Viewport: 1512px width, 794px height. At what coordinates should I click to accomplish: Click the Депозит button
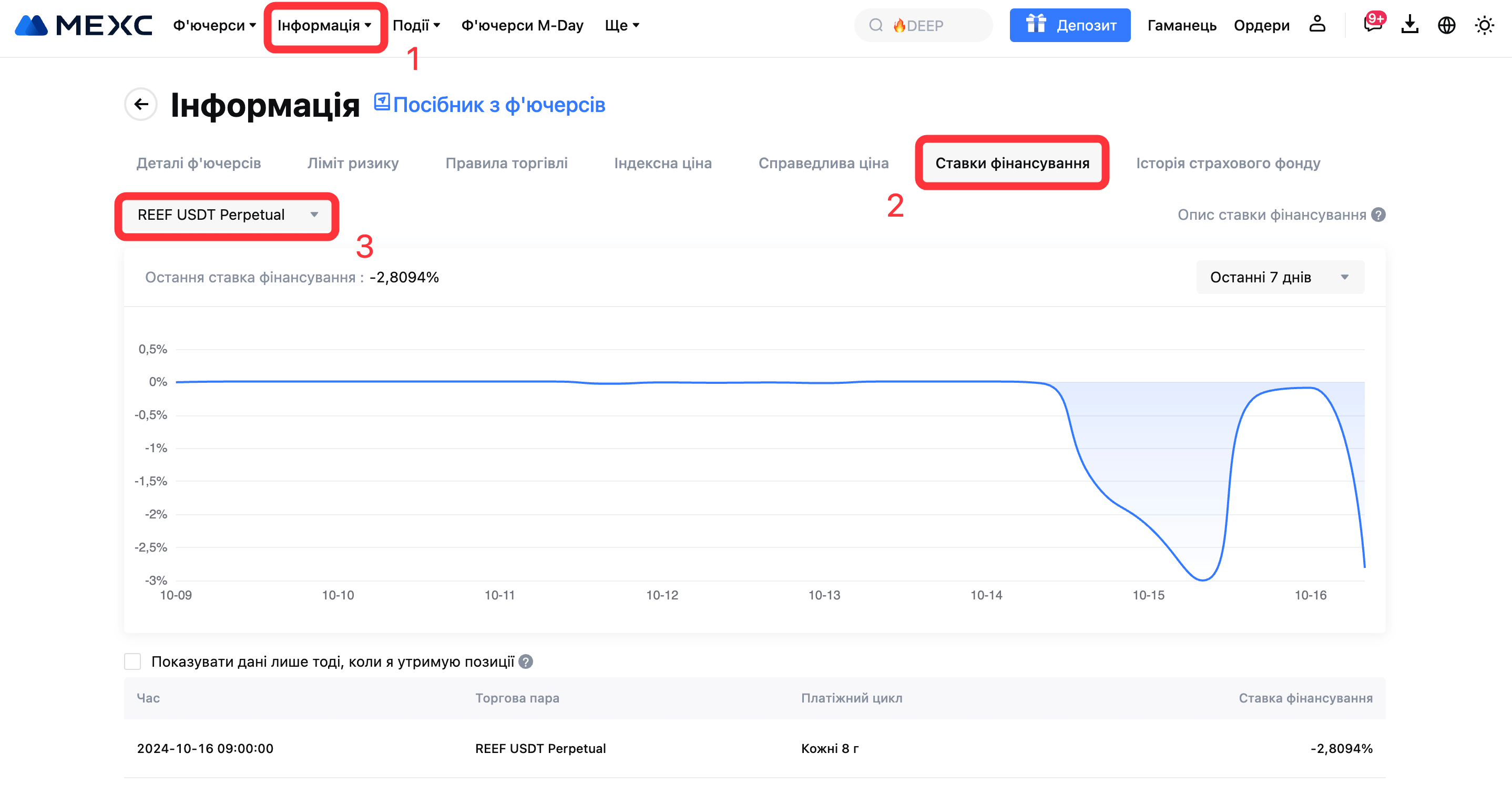pyautogui.click(x=1069, y=25)
